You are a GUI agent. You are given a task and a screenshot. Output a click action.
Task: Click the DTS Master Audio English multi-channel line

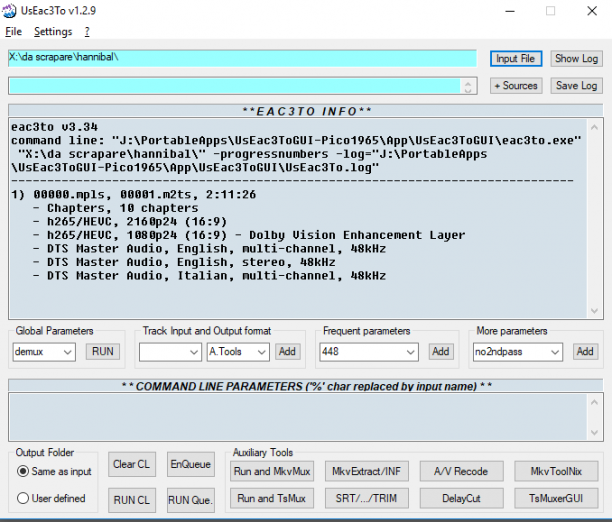210,249
